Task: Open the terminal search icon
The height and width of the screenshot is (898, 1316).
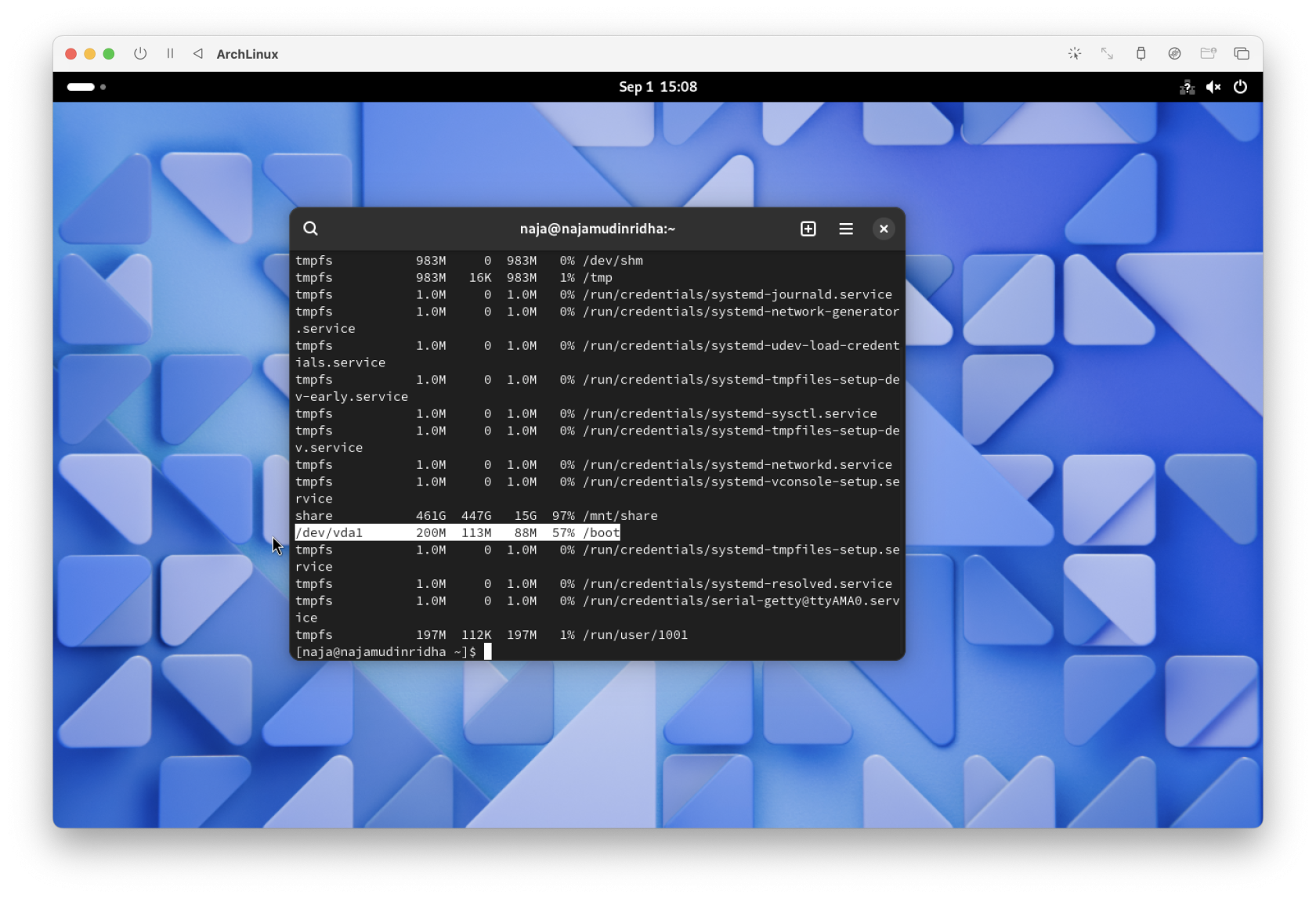Action: point(310,229)
